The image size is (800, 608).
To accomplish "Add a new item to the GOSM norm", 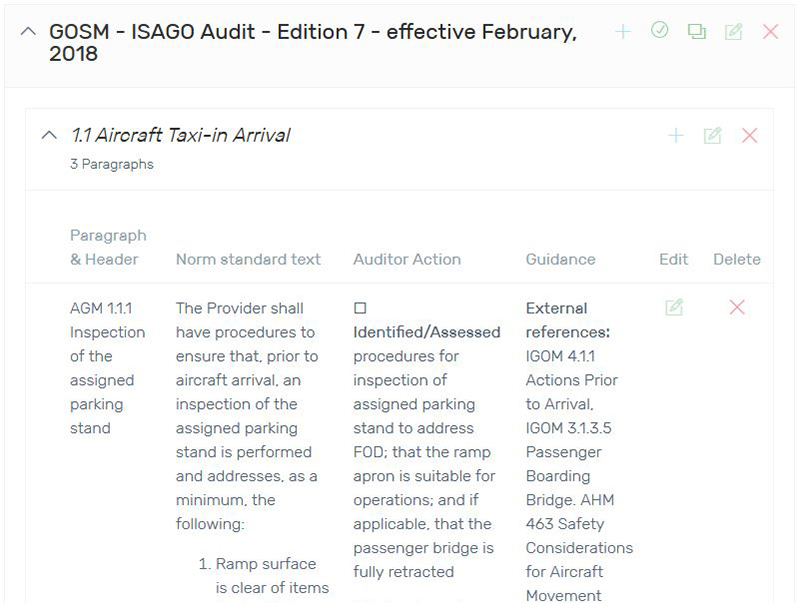I will pyautogui.click(x=622, y=32).
